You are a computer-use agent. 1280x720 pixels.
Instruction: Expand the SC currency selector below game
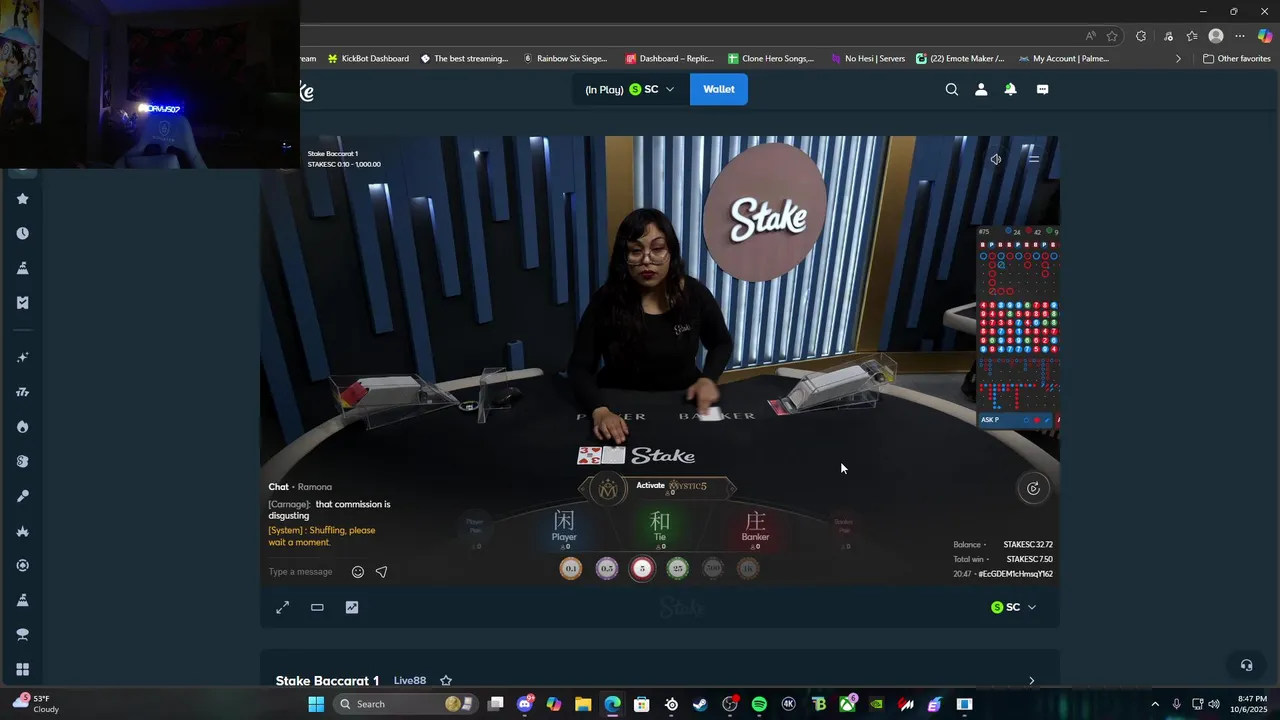click(1013, 607)
